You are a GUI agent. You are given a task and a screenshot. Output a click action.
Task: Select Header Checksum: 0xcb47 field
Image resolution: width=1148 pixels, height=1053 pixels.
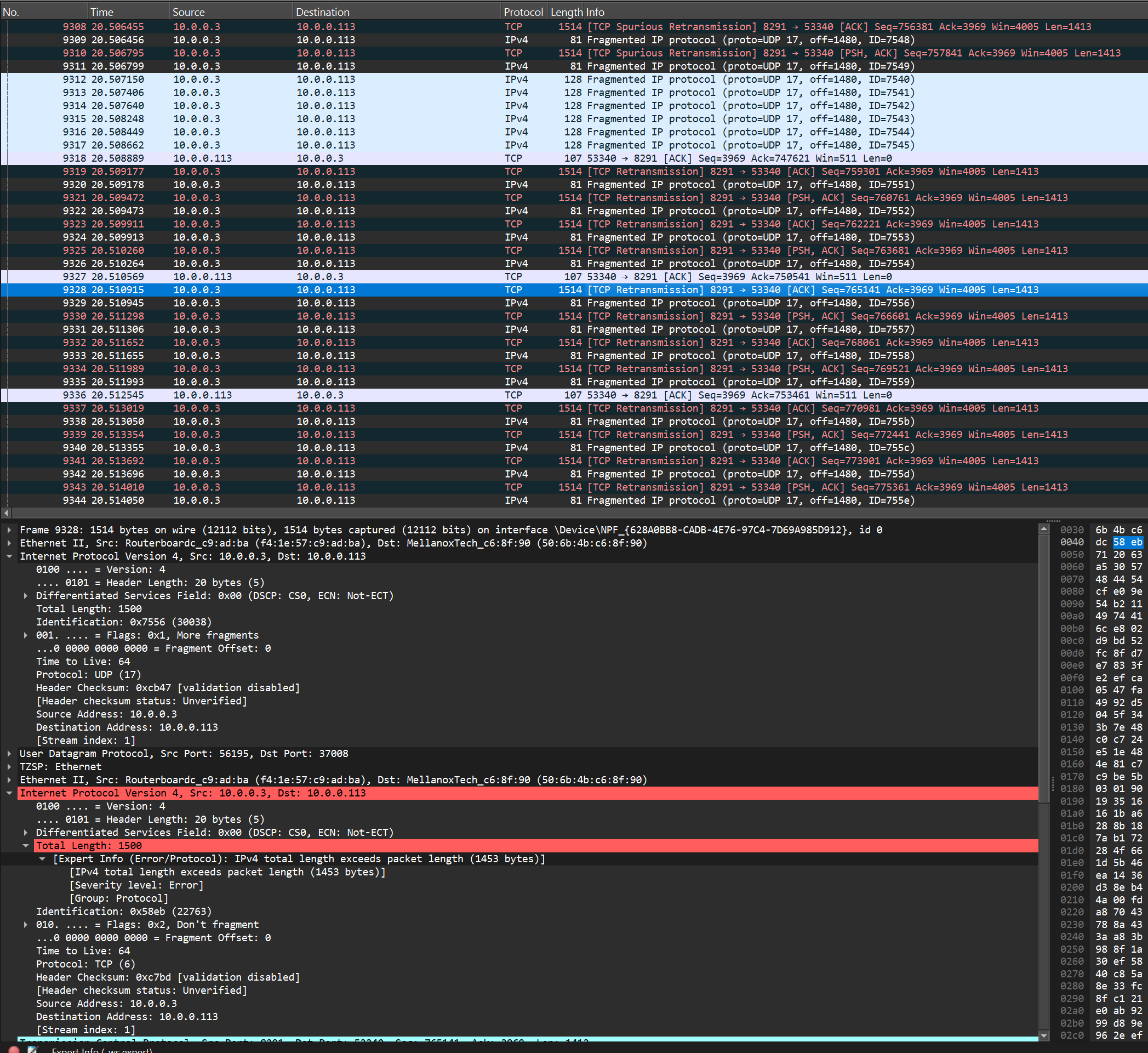pyautogui.click(x=168, y=688)
